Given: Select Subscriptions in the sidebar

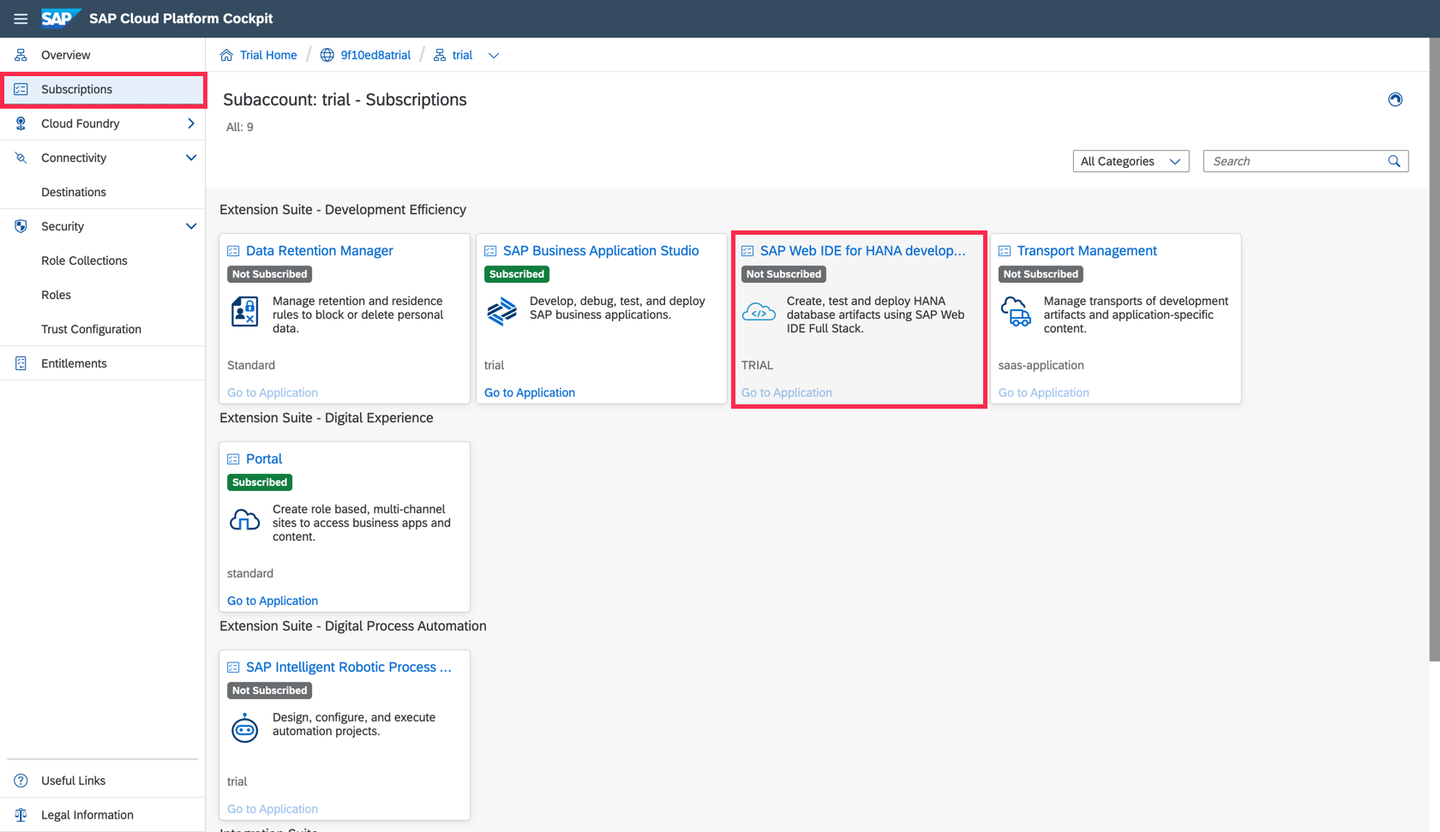Looking at the screenshot, I should pos(103,89).
